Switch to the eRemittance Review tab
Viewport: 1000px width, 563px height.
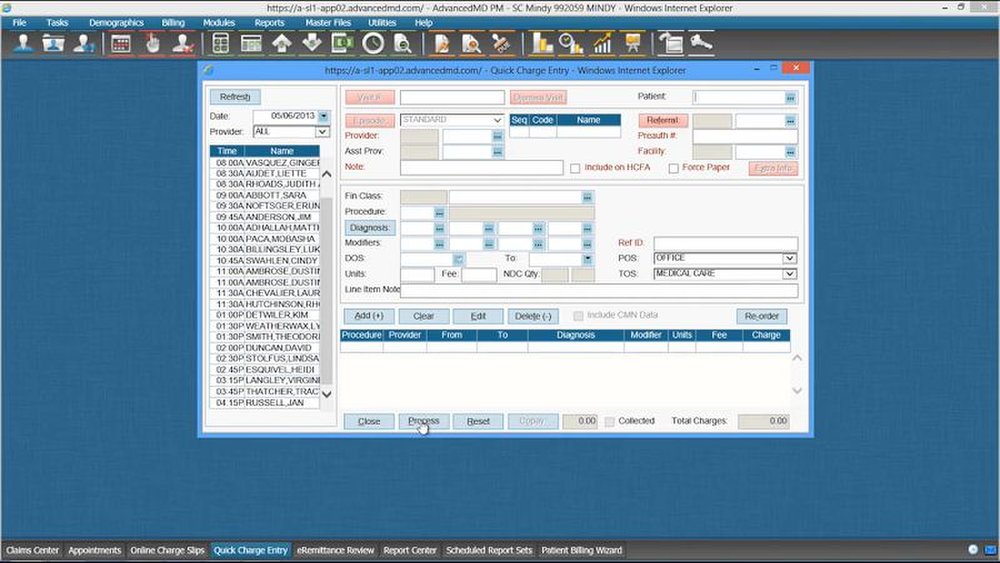335,550
